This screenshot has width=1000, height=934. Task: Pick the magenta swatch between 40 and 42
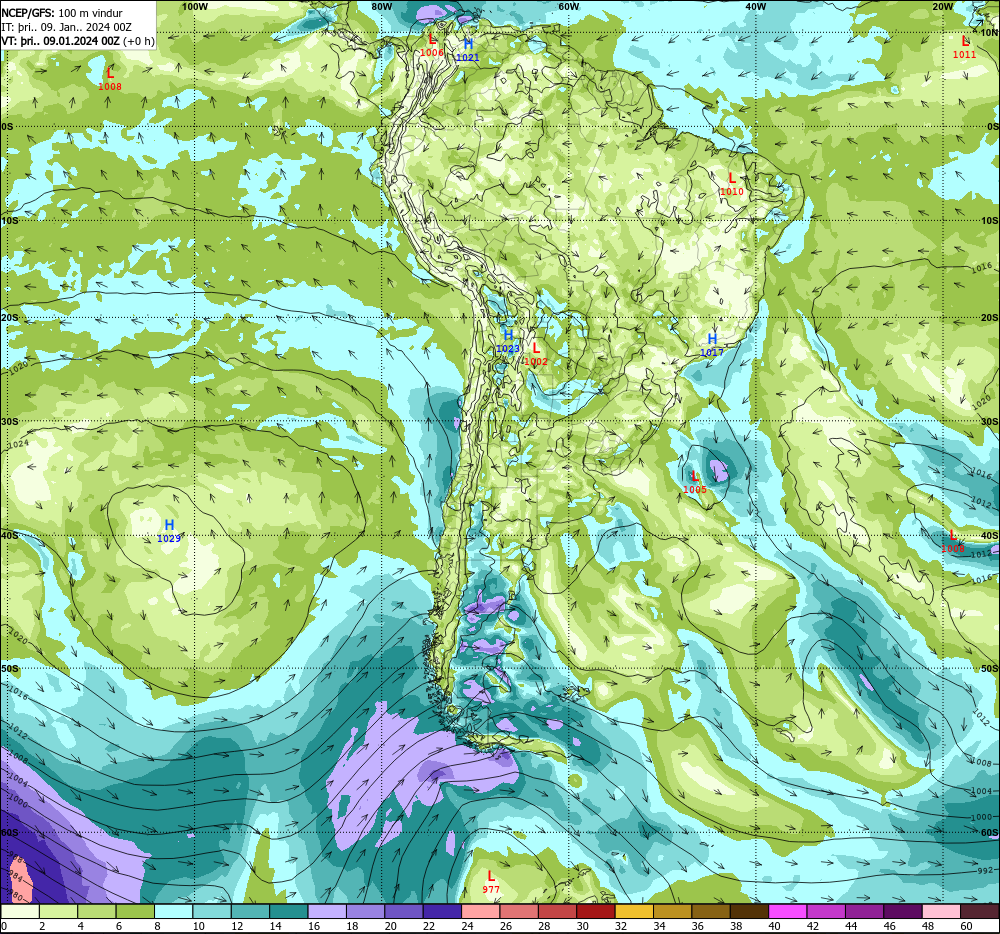tap(788, 912)
